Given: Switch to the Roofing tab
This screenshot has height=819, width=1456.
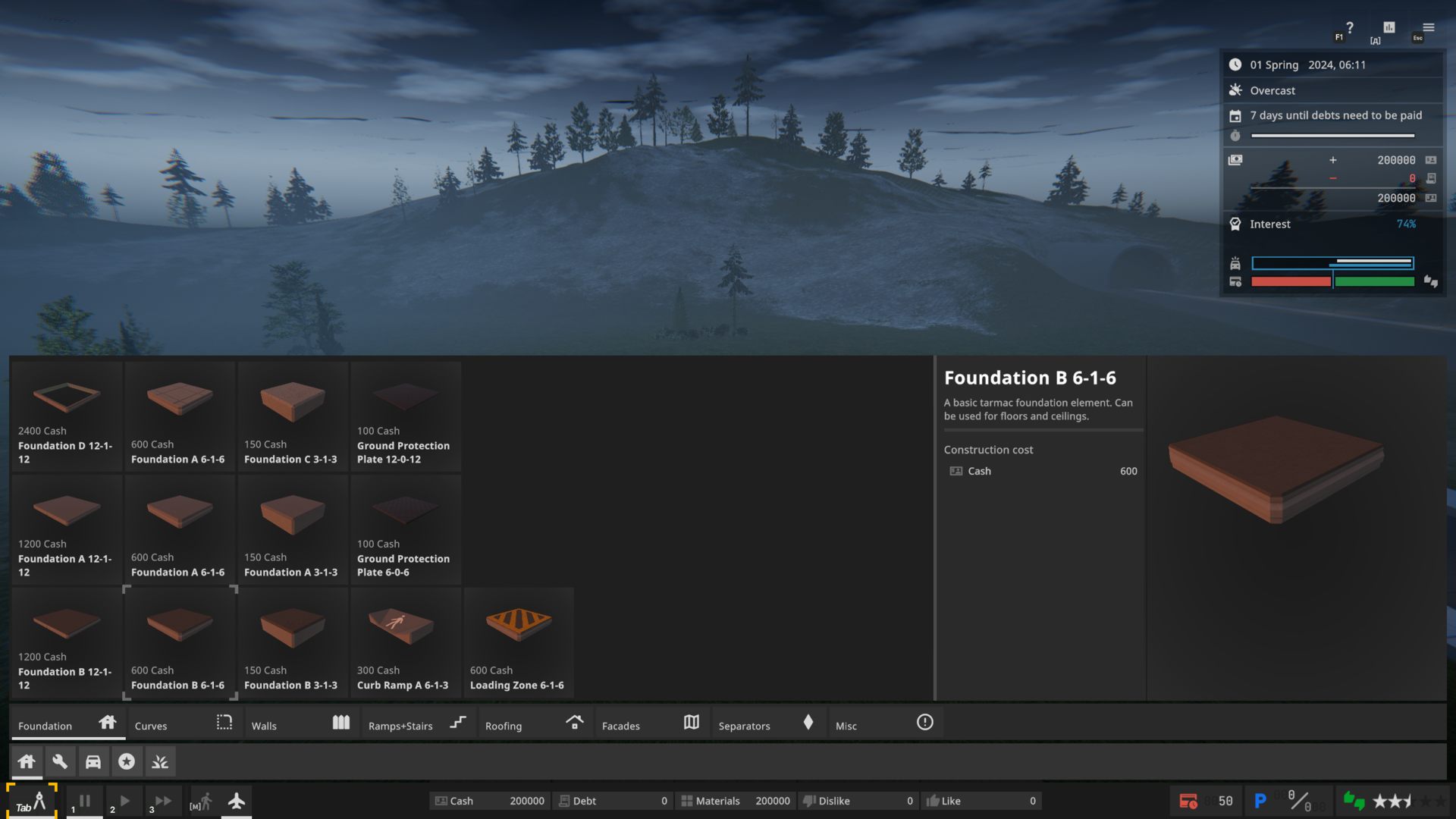Looking at the screenshot, I should (x=535, y=723).
